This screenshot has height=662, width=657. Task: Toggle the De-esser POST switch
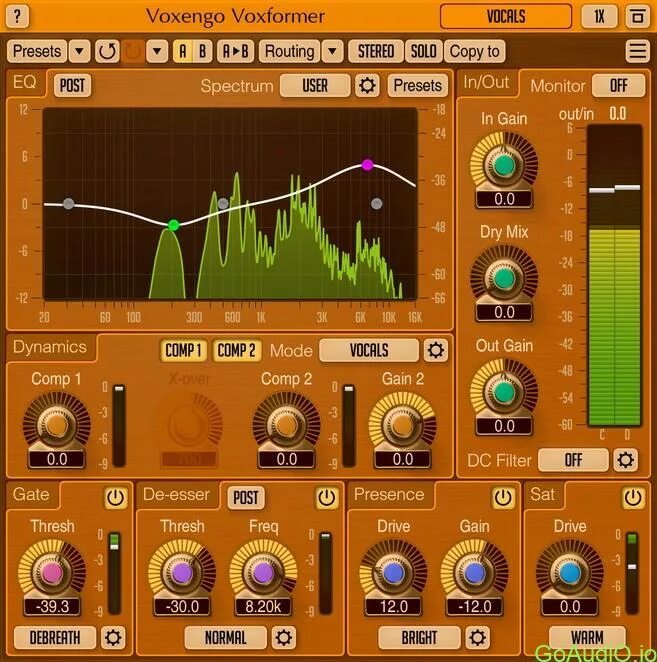pyautogui.click(x=246, y=498)
